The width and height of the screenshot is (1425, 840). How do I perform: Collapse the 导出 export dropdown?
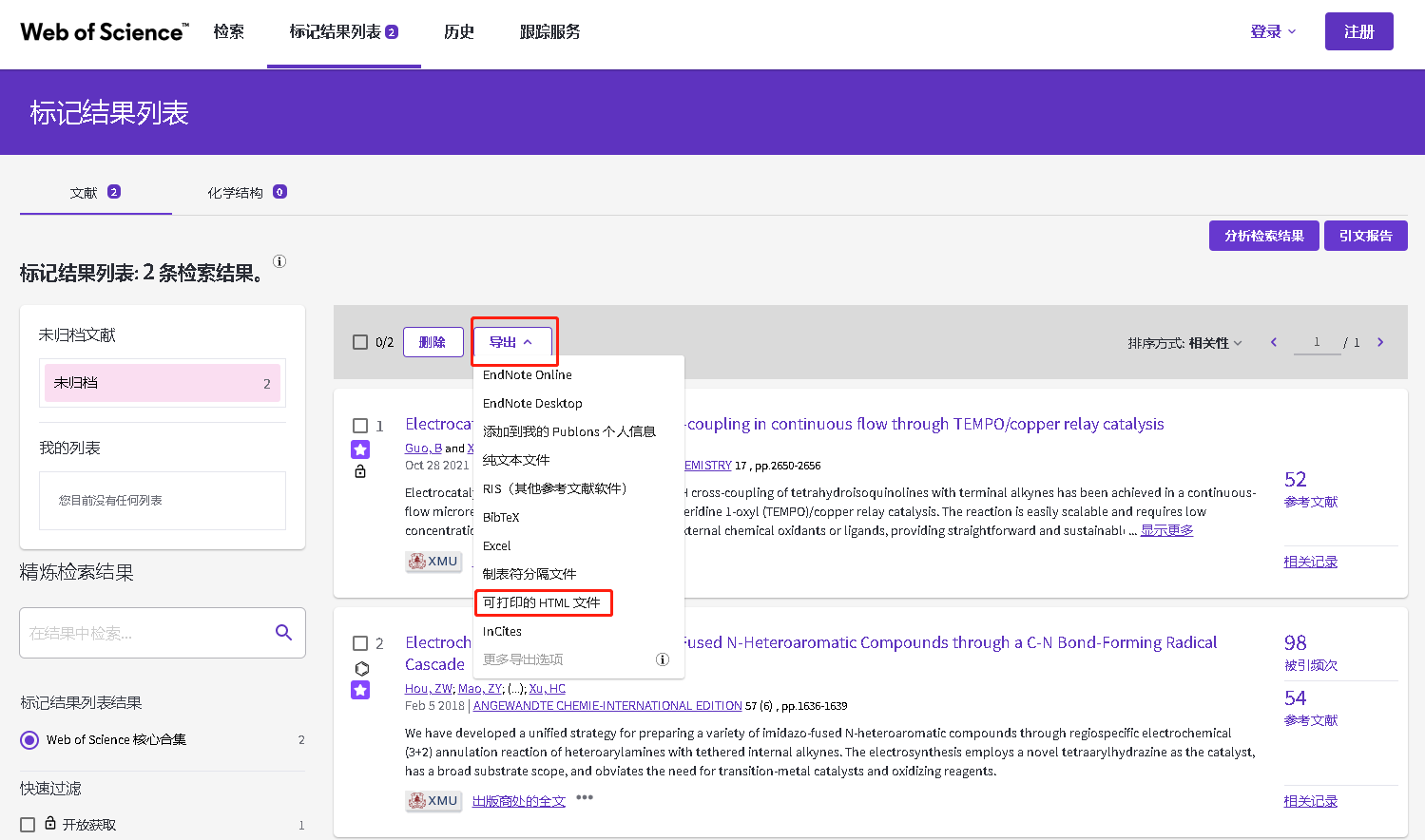(x=511, y=342)
